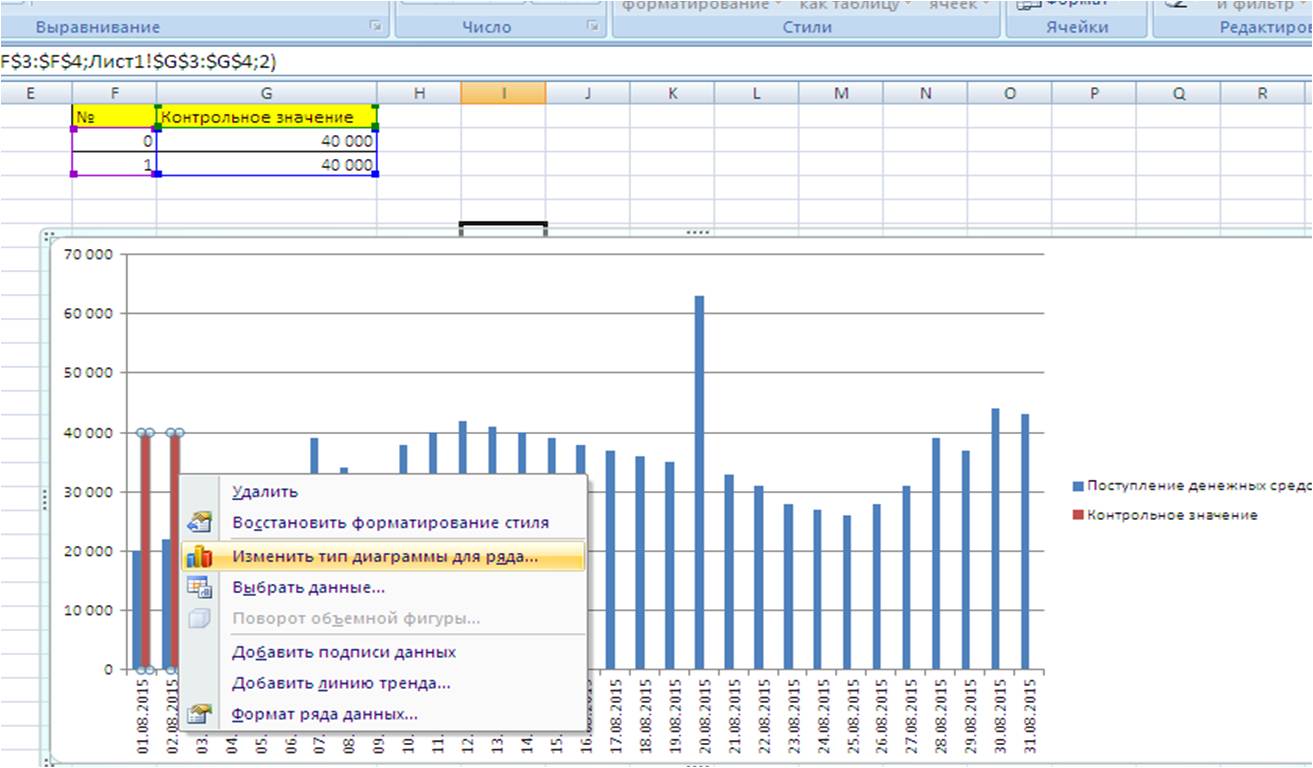Viewport: 1313px width, 768px height.
Task: Select Добавить подписи данных in the menu
Action: (344, 652)
